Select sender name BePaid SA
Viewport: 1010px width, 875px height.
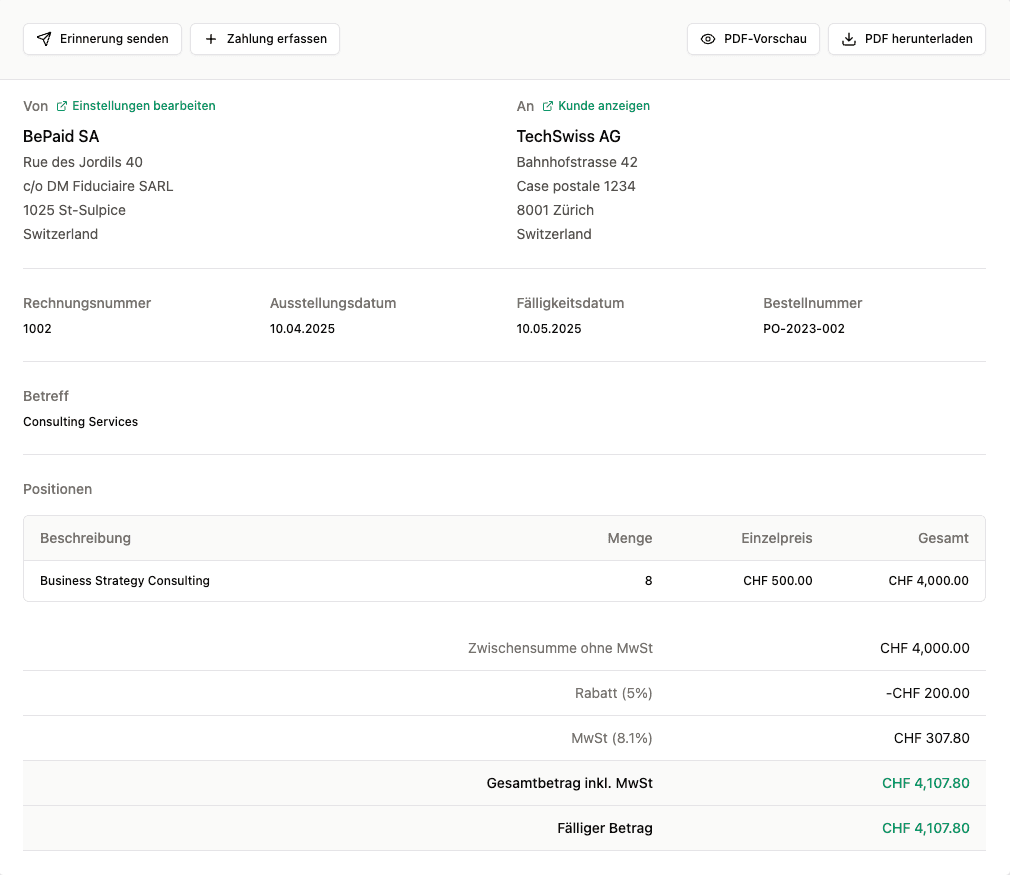[x=61, y=137]
